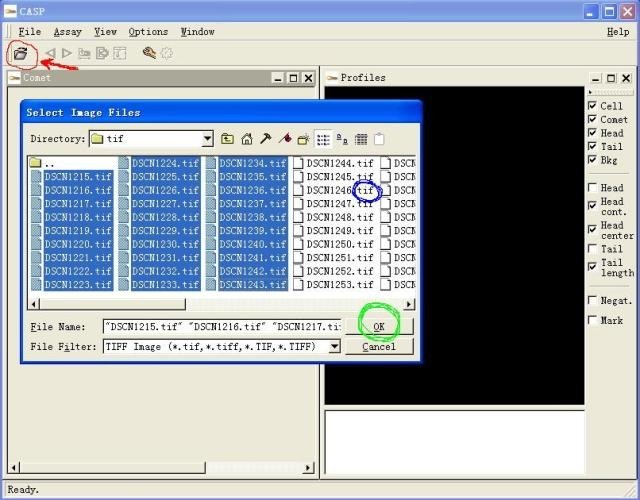The height and width of the screenshot is (500, 640).
Task: Expand the Directory dropdown
Action: [x=207, y=139]
